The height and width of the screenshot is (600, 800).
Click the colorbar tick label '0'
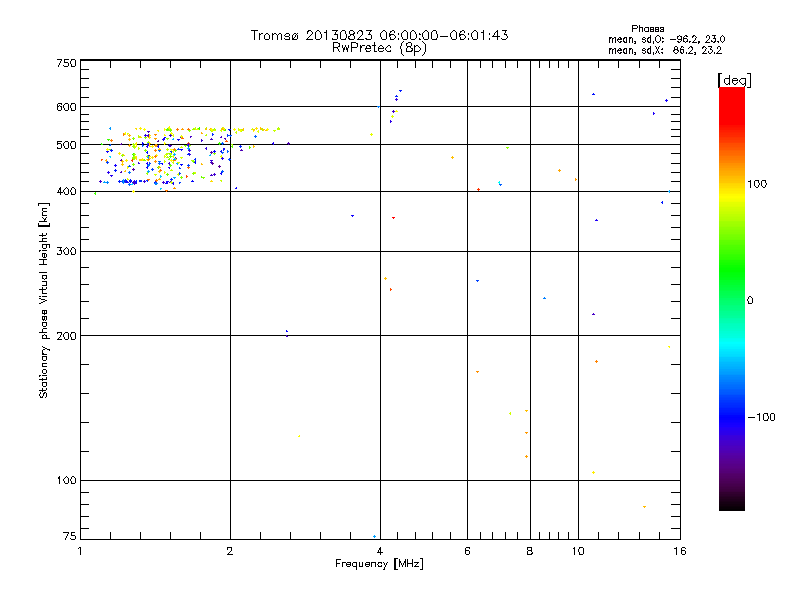point(750,301)
